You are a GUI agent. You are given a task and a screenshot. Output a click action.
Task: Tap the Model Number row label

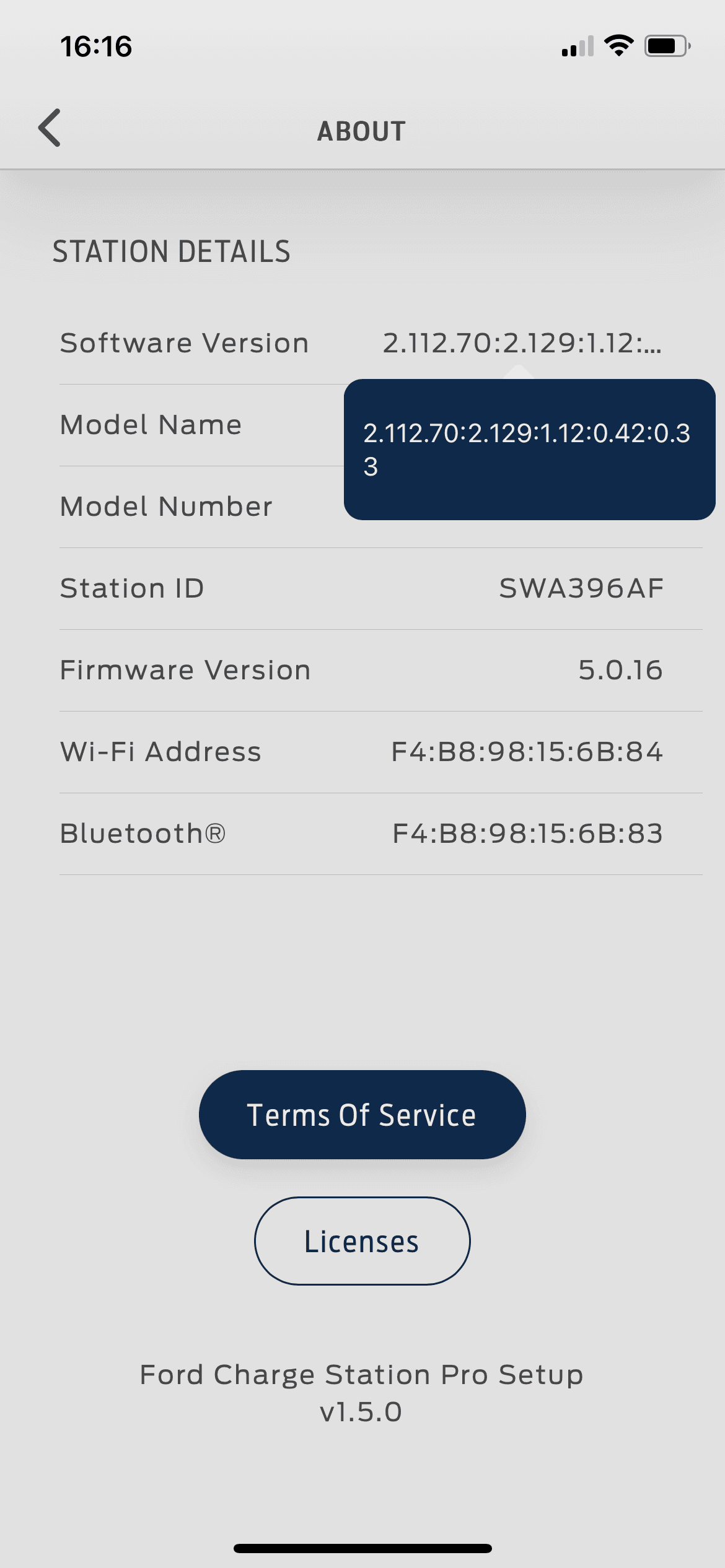tap(166, 507)
